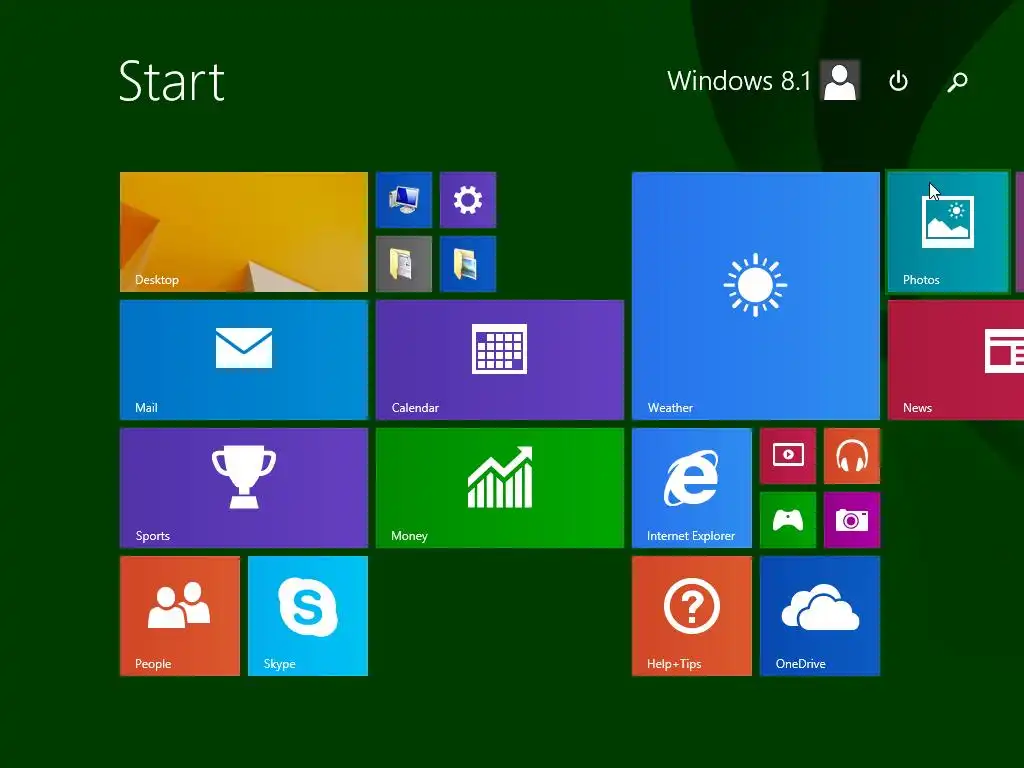Open the Camera small tile
This screenshot has height=768, width=1024.
coord(852,520)
